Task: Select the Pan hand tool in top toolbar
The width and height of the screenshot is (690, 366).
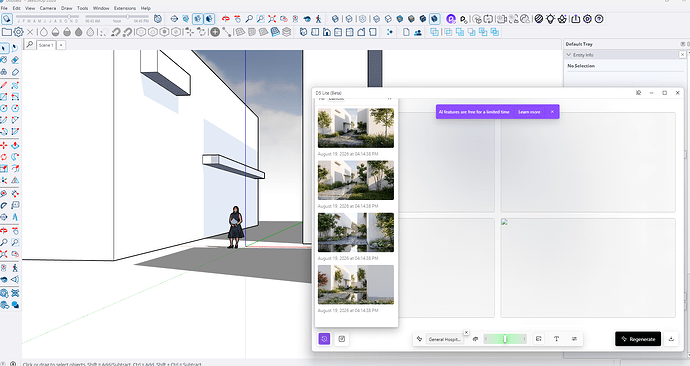Action: point(238,19)
